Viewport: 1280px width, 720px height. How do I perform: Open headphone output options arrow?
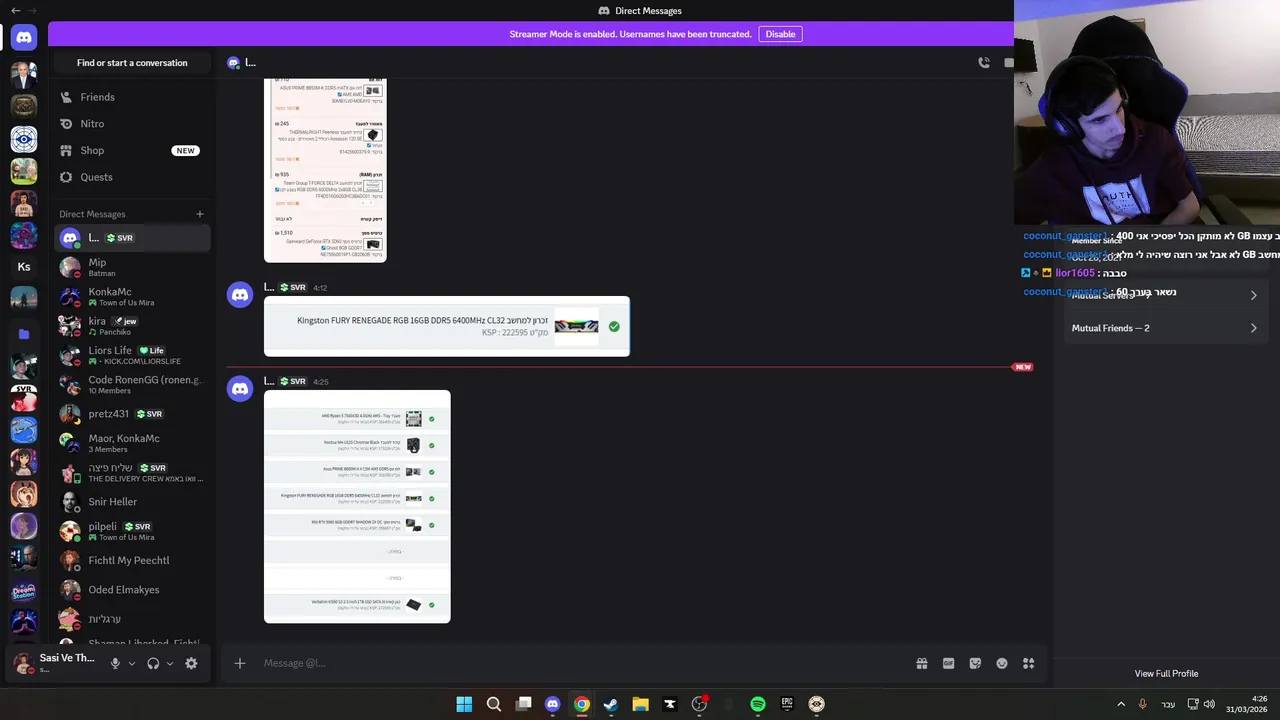pos(169,663)
